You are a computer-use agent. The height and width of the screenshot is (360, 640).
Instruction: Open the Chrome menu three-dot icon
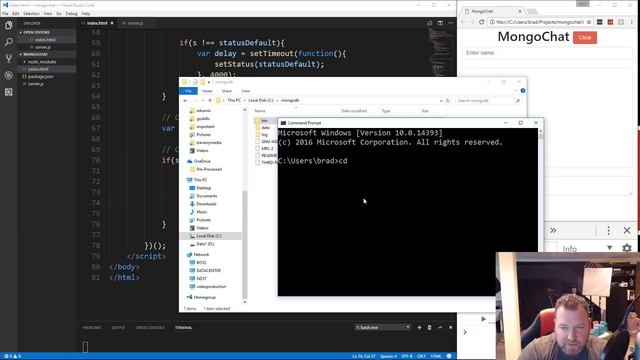(x=631, y=22)
